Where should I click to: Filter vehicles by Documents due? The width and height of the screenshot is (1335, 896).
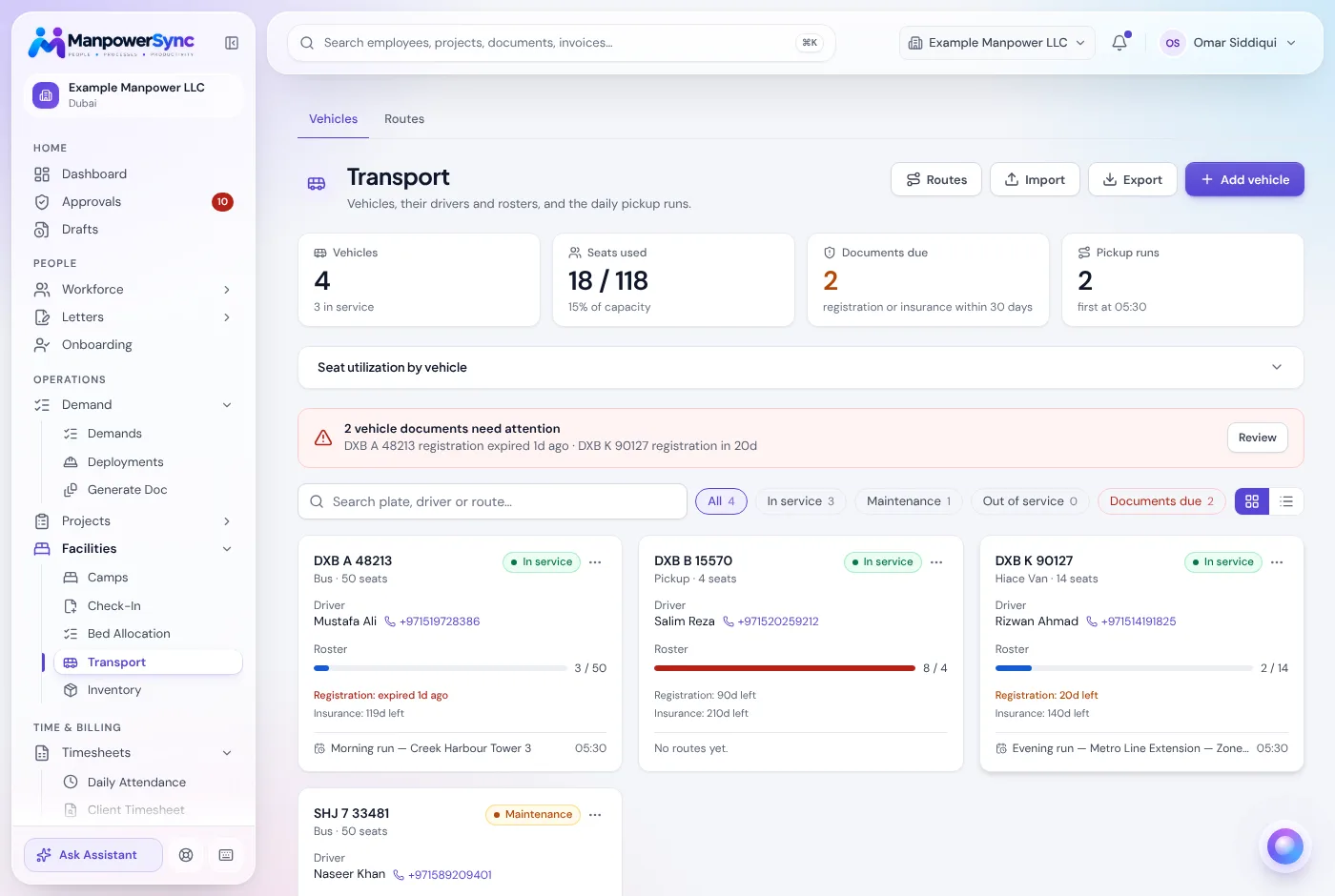click(x=1161, y=501)
